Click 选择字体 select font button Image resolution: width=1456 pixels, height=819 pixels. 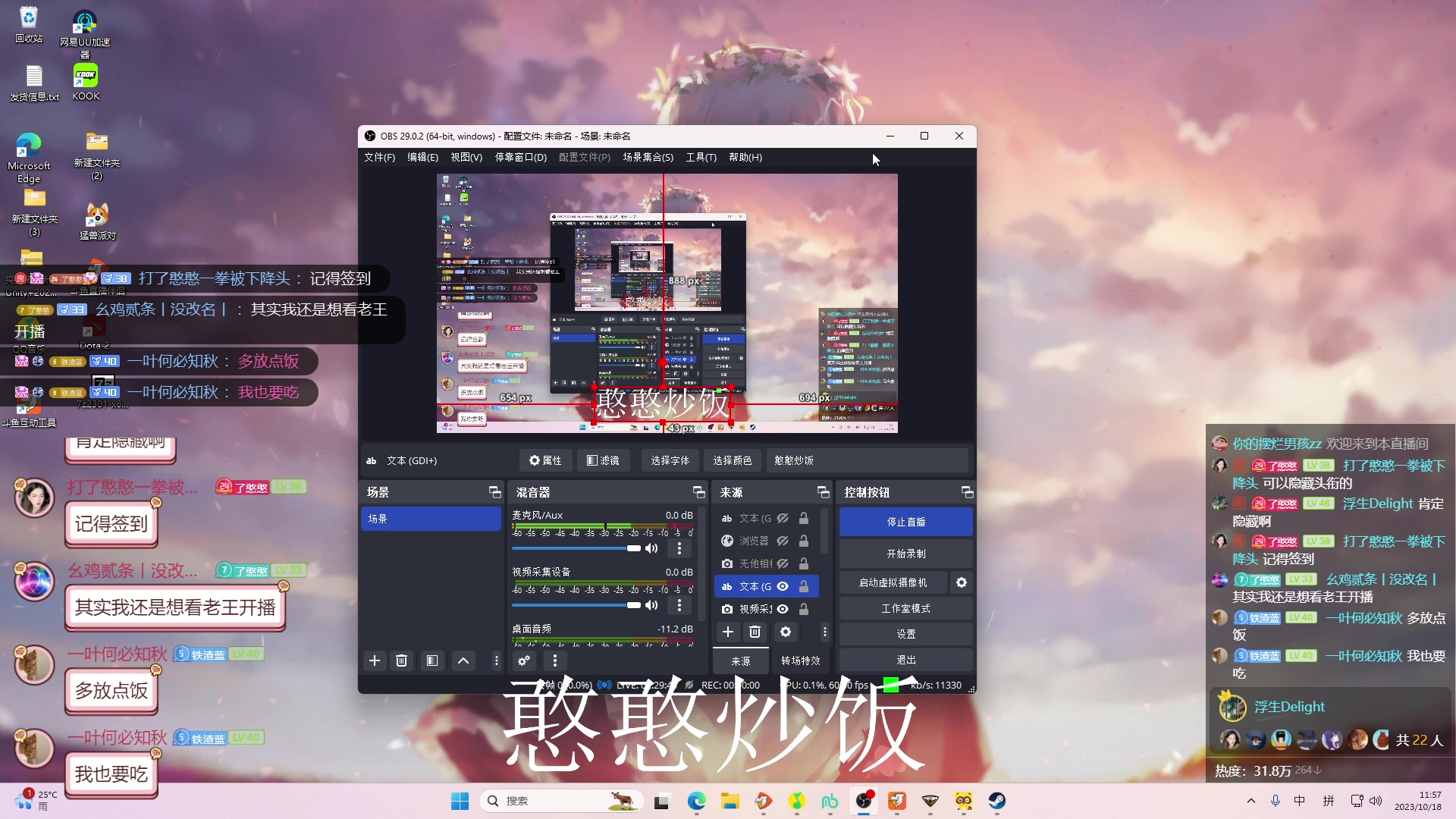coord(670,460)
